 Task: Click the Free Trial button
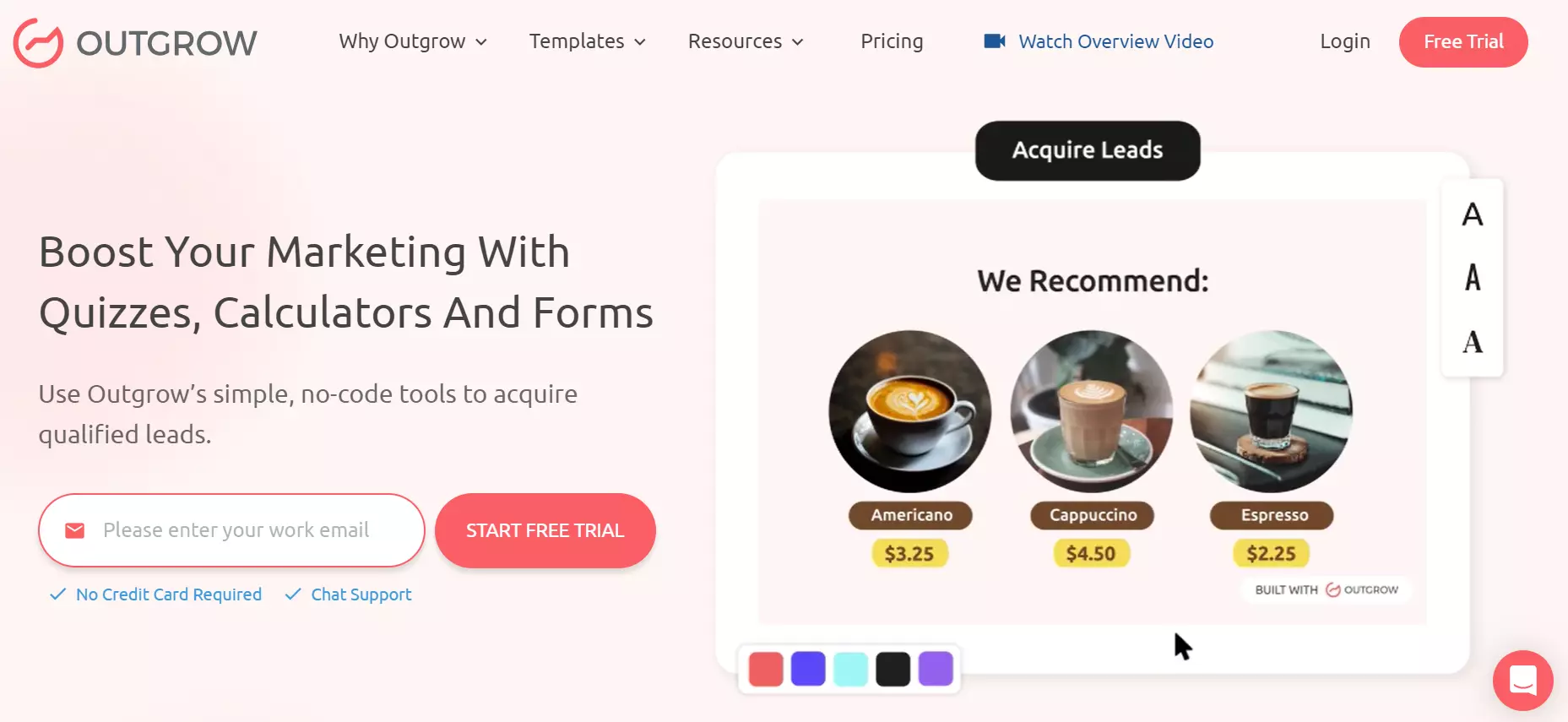coord(1463,42)
